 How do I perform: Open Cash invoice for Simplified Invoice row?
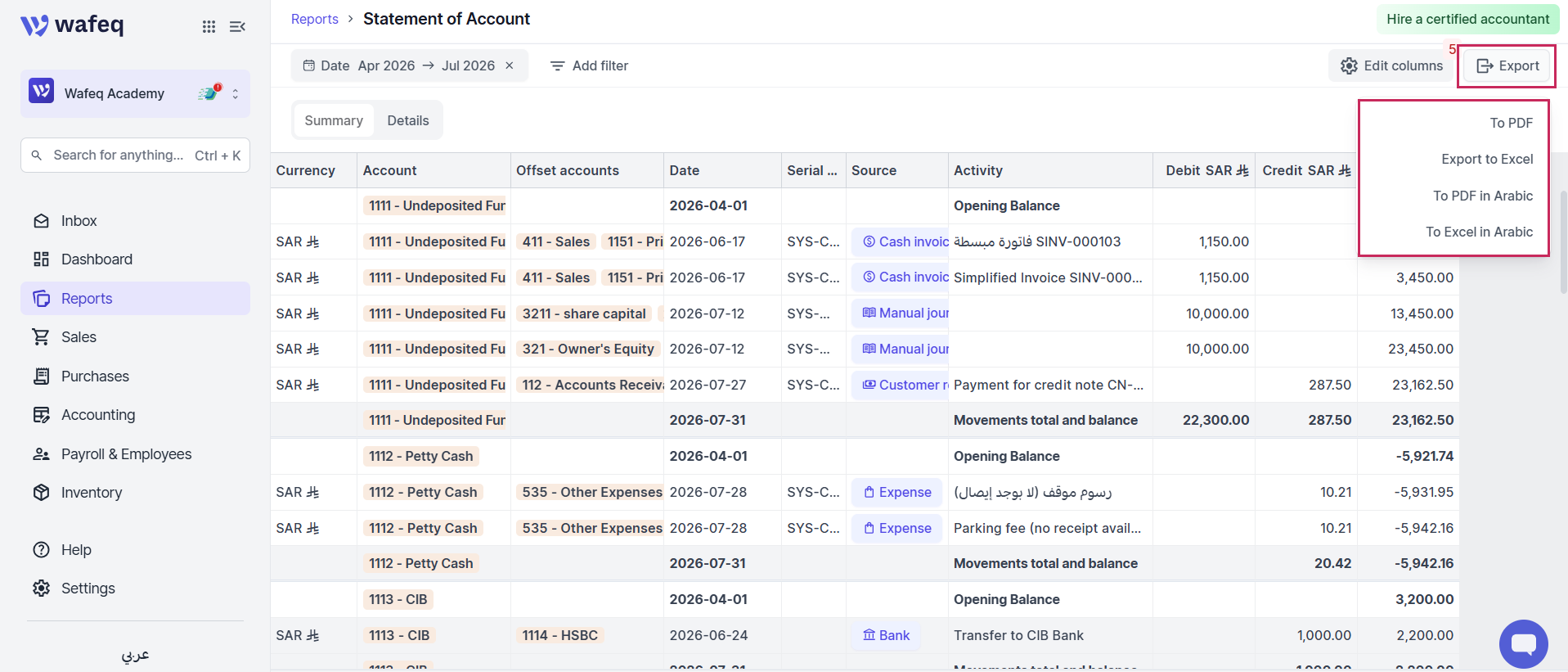(901, 277)
